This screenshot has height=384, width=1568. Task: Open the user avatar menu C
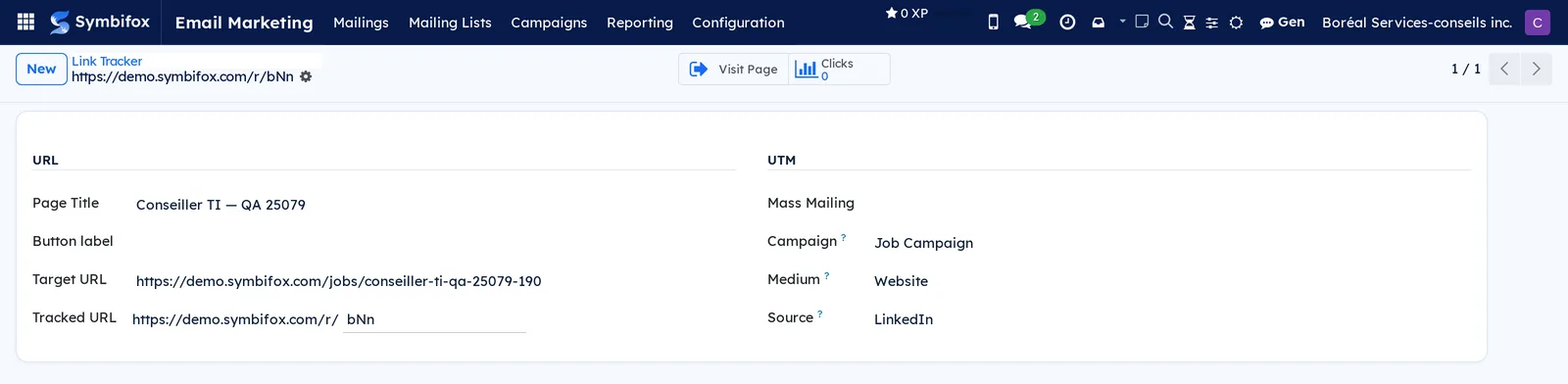tap(1538, 23)
